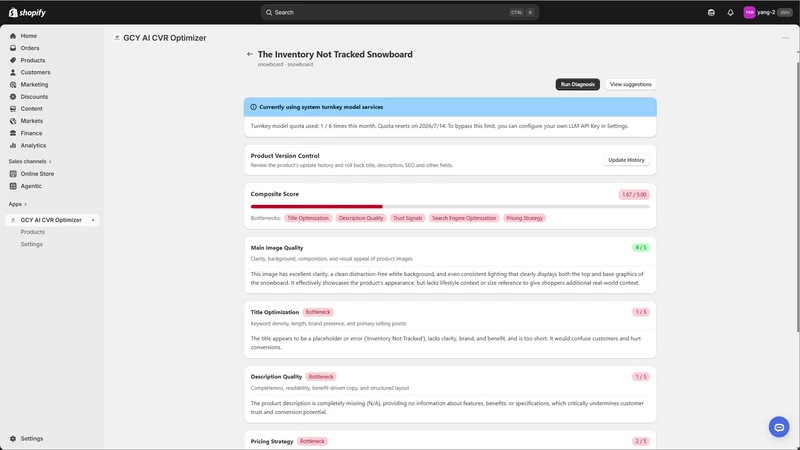The image size is (800, 450).
Task: Click the Finance bank icon
Action: (13, 133)
